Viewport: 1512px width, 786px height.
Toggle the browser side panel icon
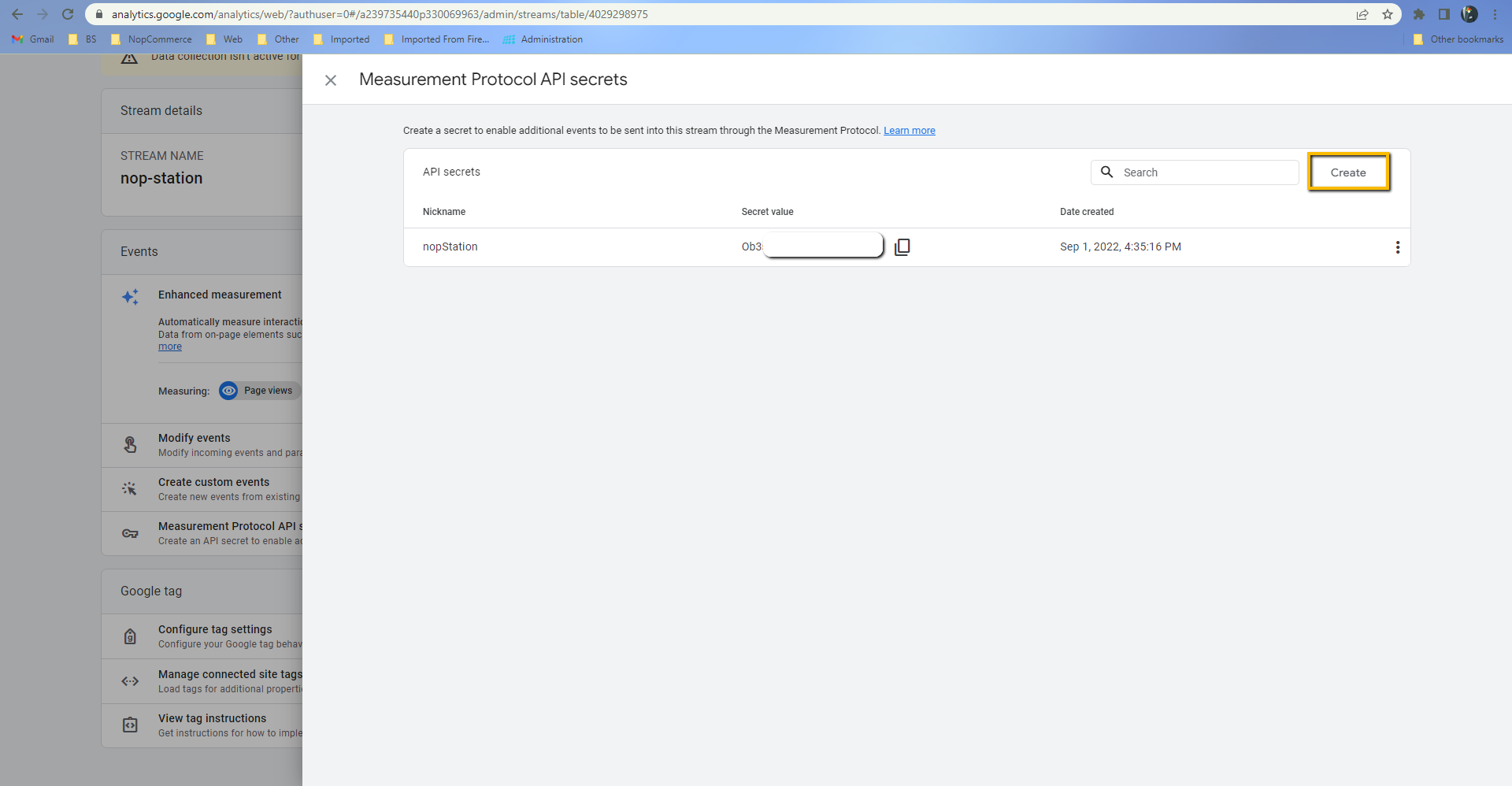click(1443, 14)
